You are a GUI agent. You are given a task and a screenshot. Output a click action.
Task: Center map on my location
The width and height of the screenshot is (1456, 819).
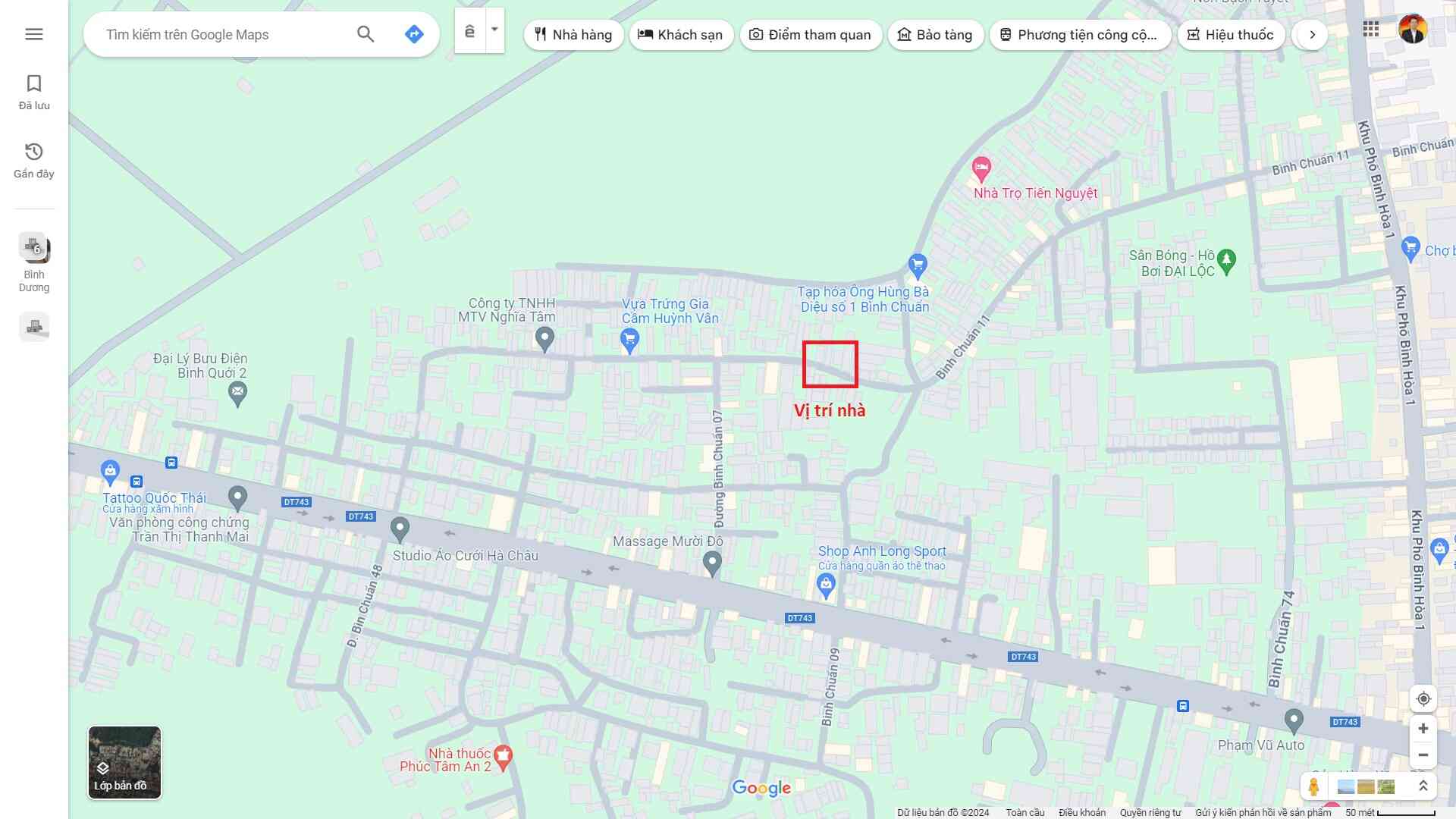[x=1423, y=698]
